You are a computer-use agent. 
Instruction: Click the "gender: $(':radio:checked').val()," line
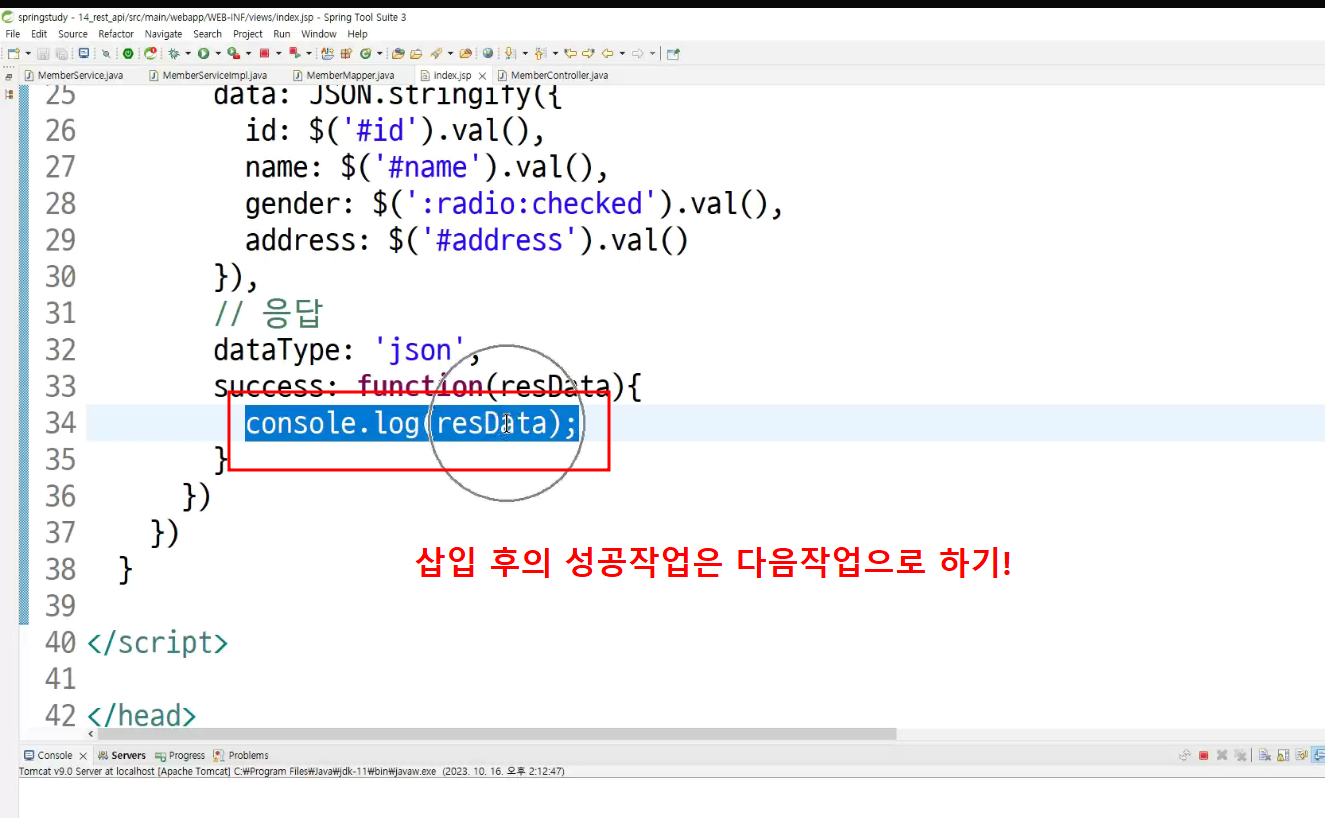click(x=513, y=204)
